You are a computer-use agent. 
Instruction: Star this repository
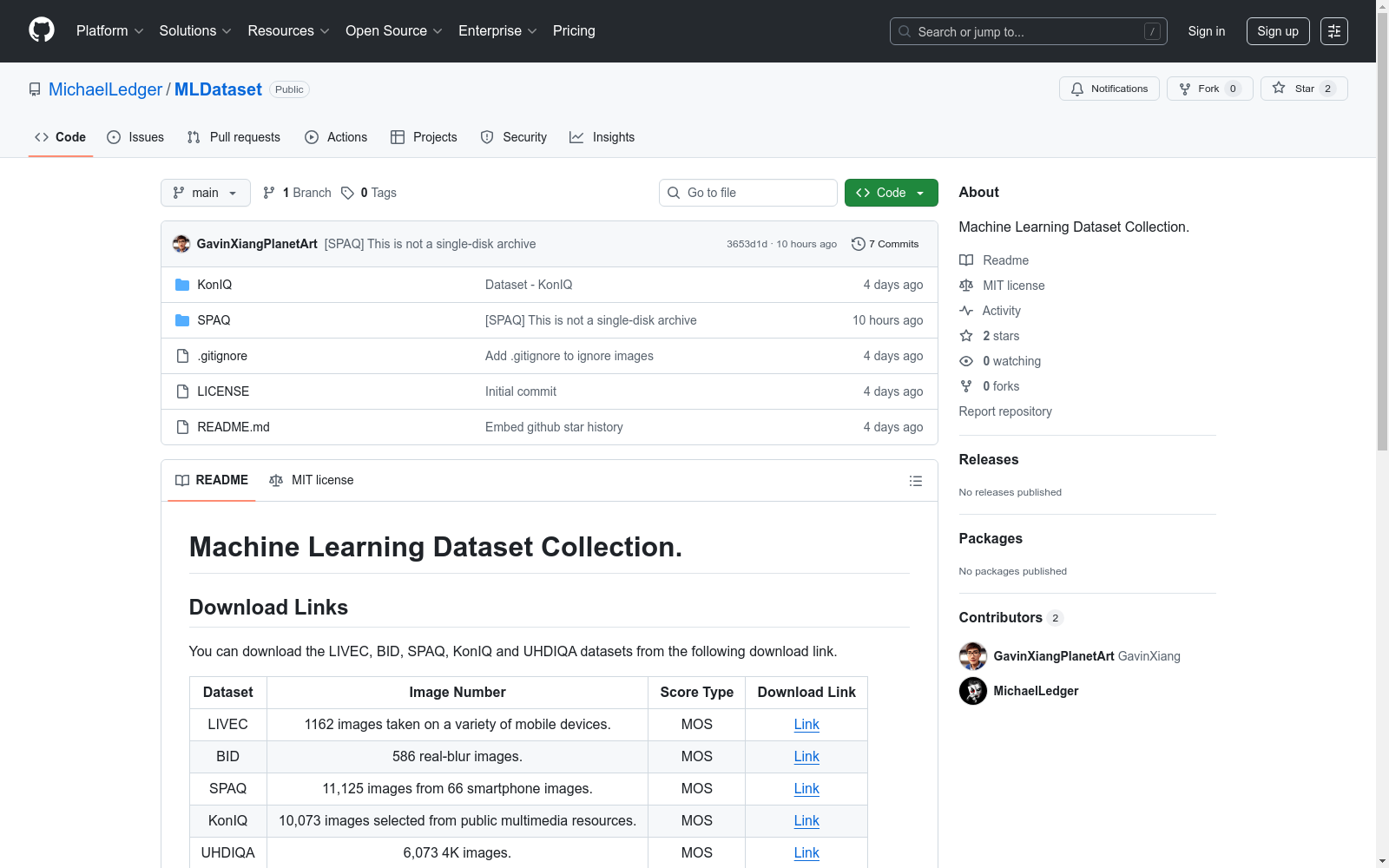[1303, 89]
